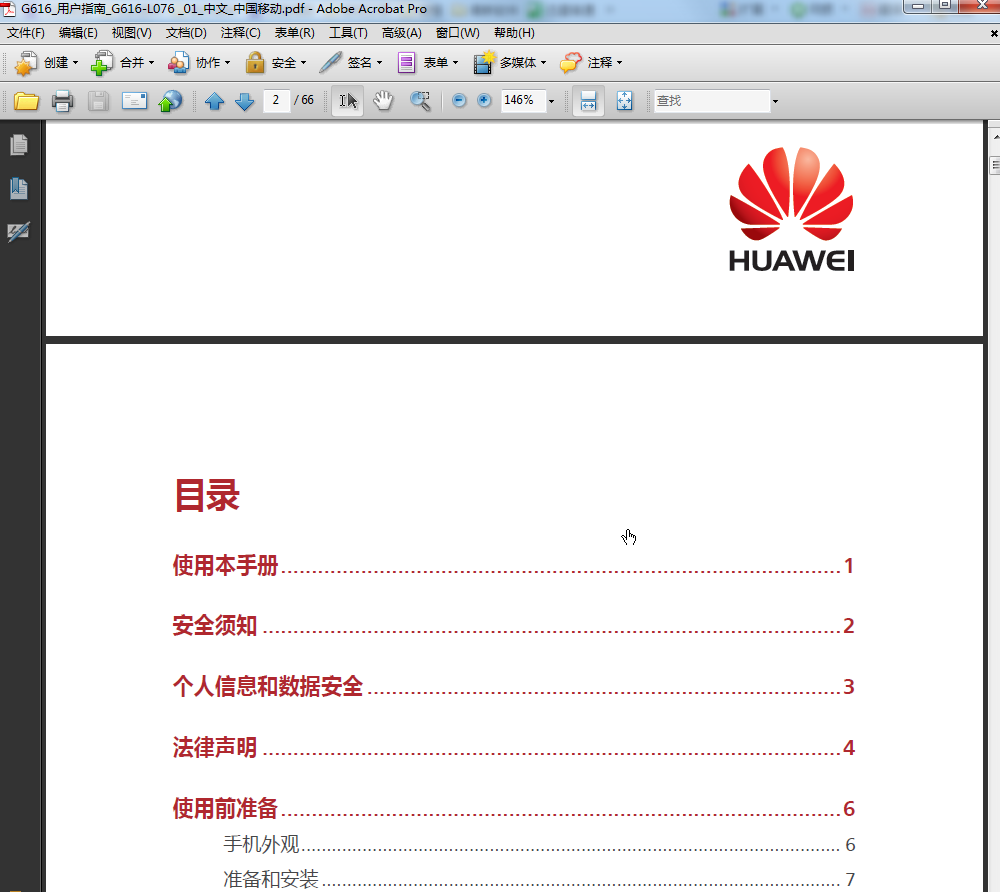Click the Sign (签名) pen icon

point(330,62)
